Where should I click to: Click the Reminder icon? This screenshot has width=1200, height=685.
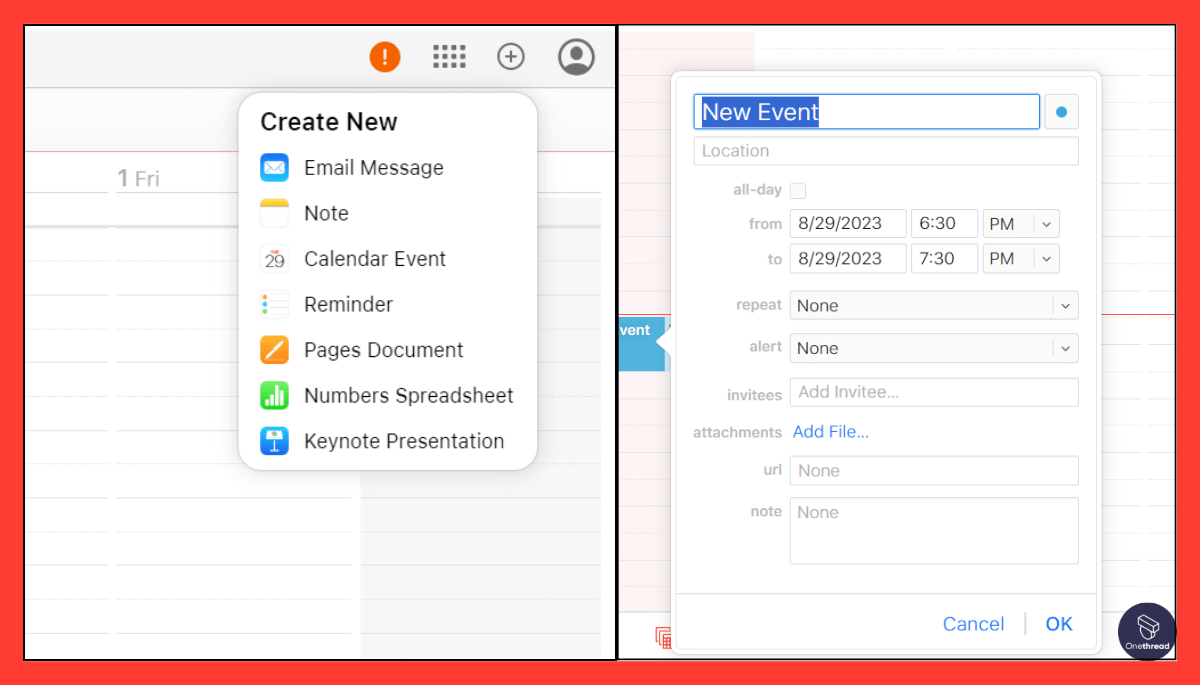click(x=274, y=304)
